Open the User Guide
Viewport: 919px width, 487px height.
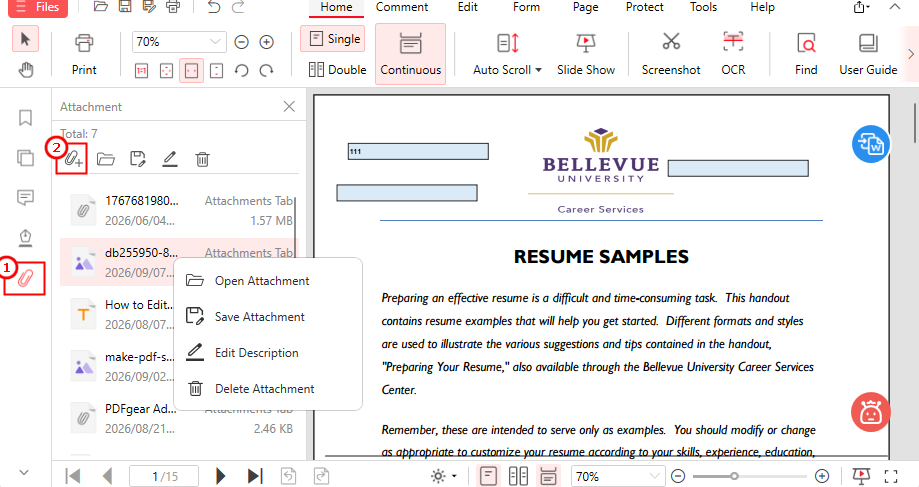point(868,55)
